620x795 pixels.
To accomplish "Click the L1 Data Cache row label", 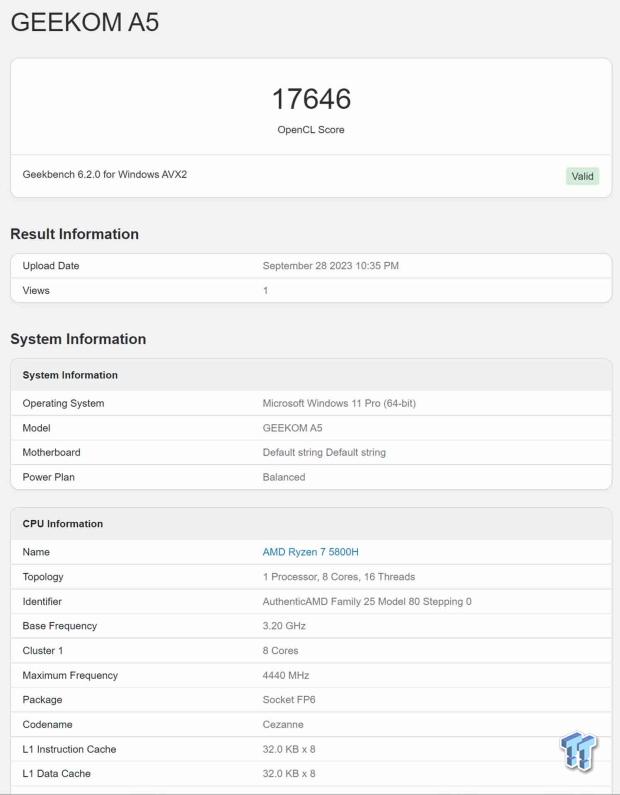I will click(57, 774).
